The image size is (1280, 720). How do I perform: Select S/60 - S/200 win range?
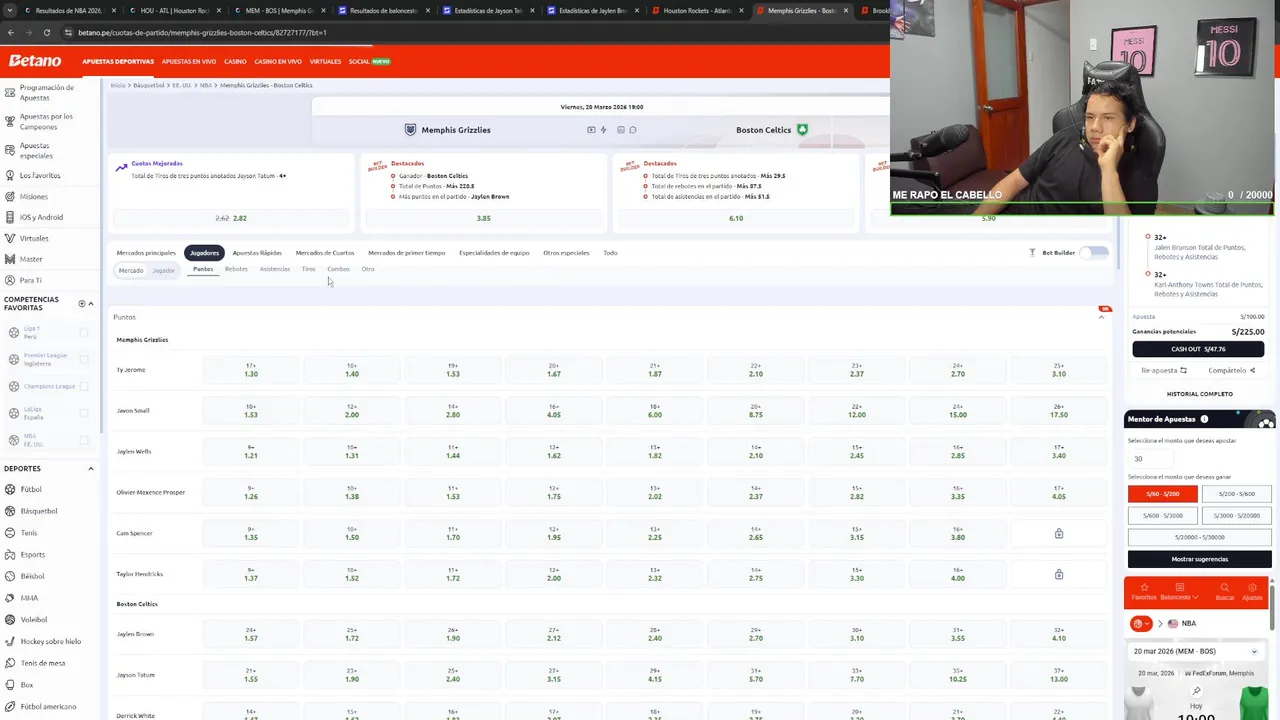pos(1163,494)
